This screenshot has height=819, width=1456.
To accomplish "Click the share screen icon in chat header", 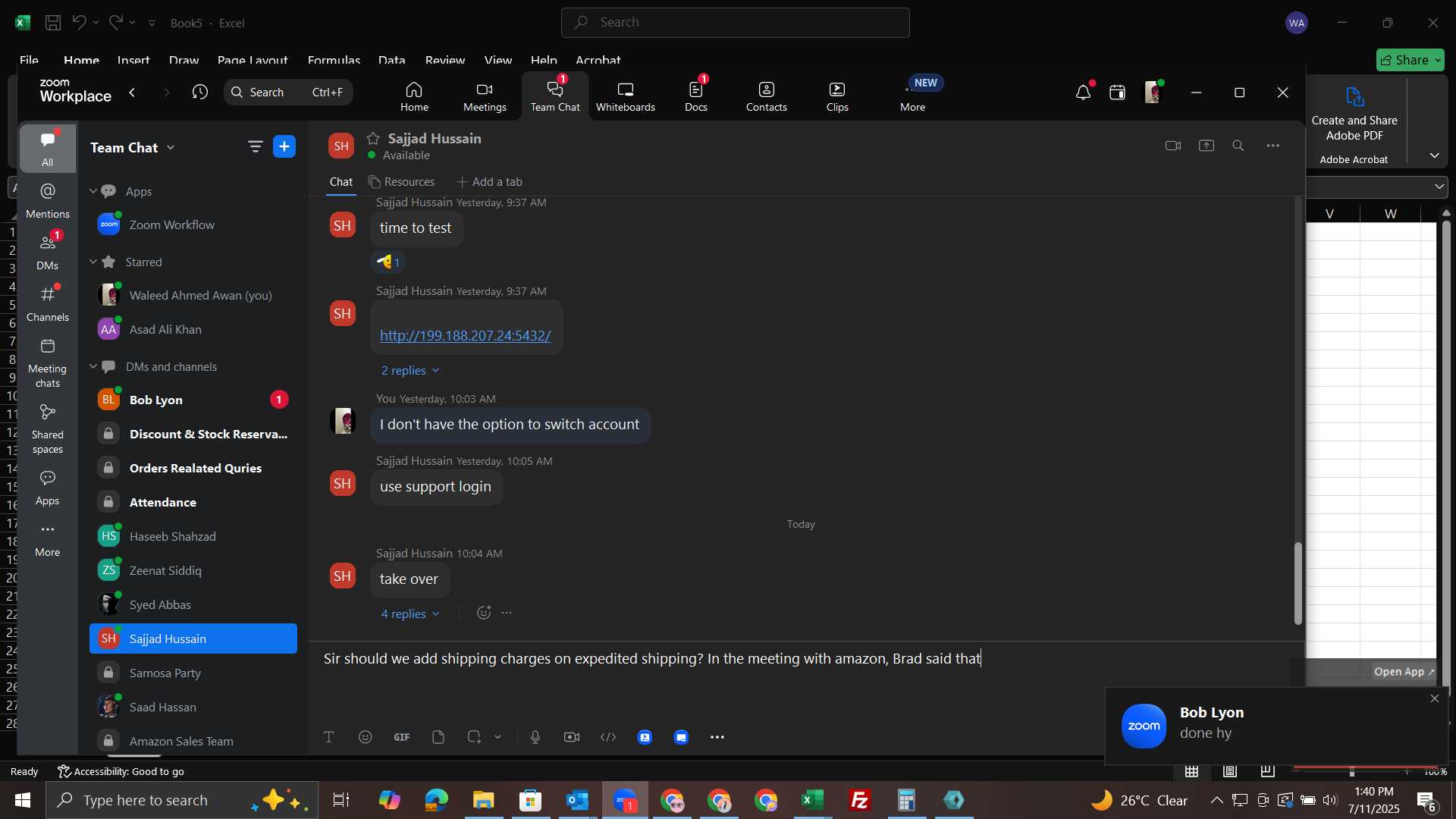I will click(x=1207, y=146).
